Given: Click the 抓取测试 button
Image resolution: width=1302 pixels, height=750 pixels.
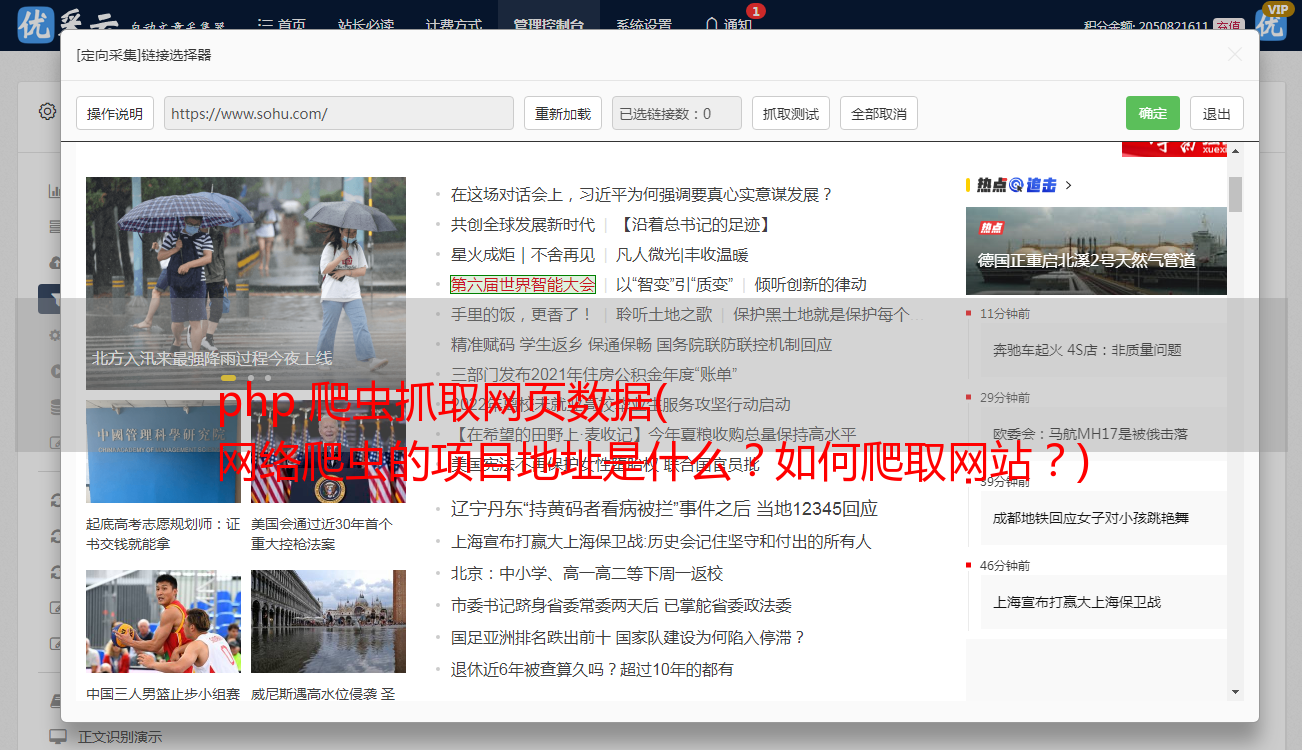Looking at the screenshot, I should point(790,114).
